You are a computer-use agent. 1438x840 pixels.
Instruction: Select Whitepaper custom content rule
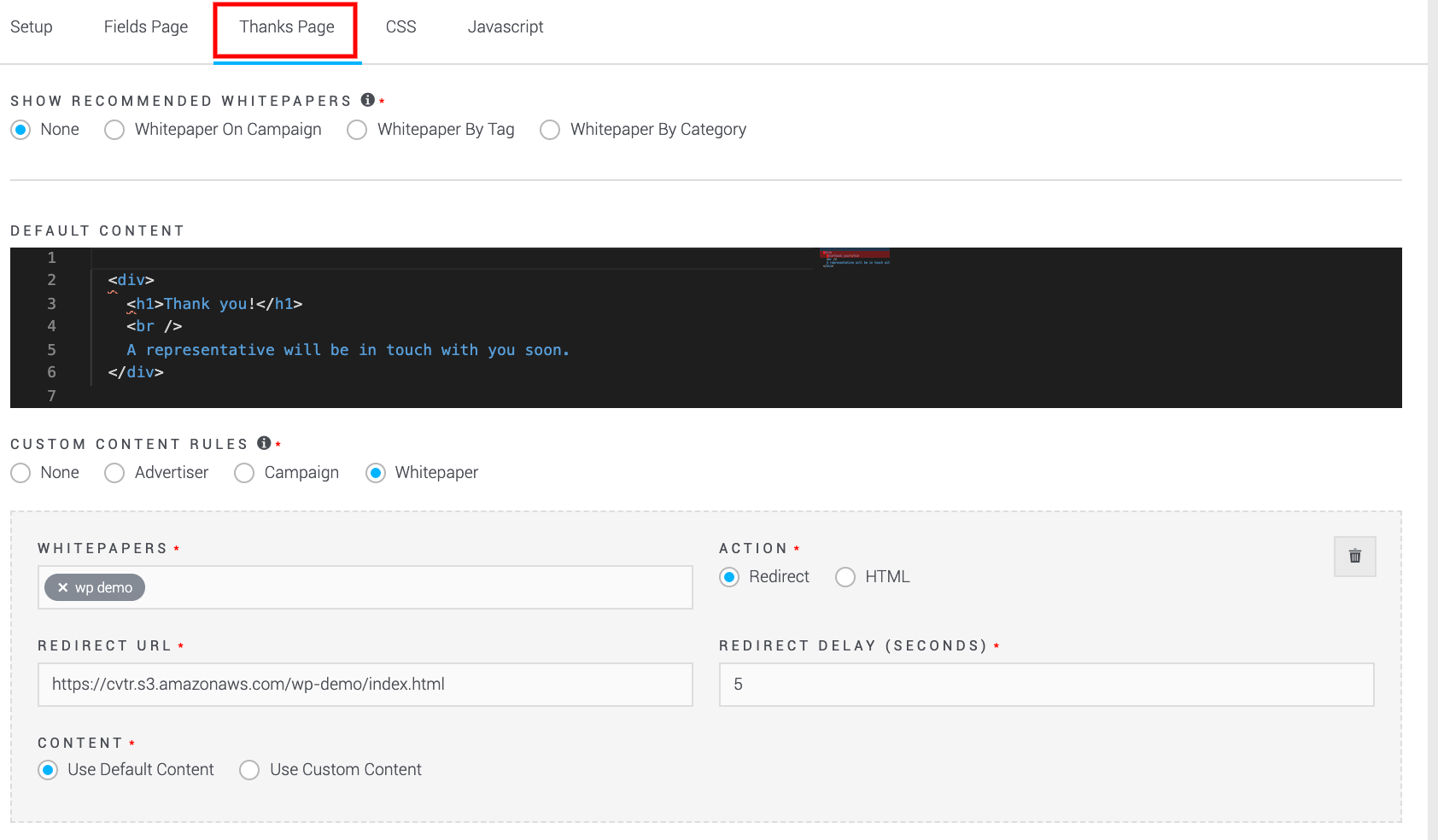(376, 473)
